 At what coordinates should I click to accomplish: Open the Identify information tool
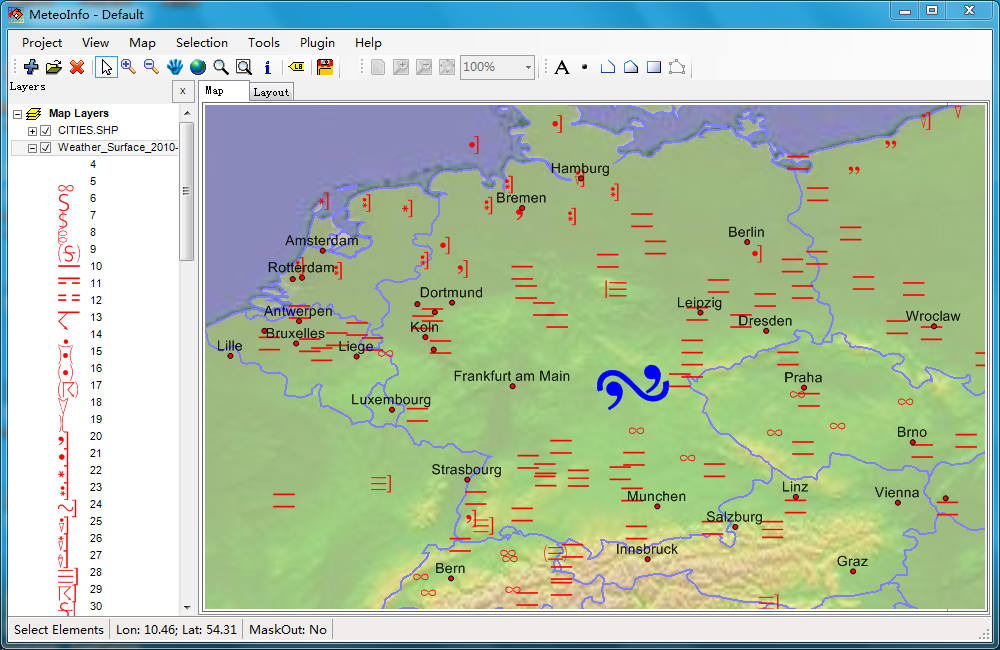tap(266, 67)
